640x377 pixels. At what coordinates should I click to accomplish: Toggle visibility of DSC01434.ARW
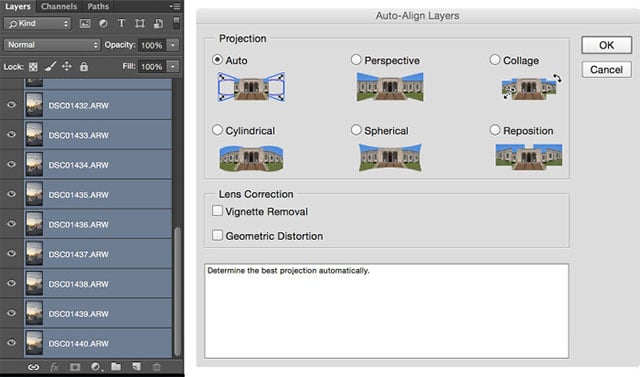pos(11,164)
